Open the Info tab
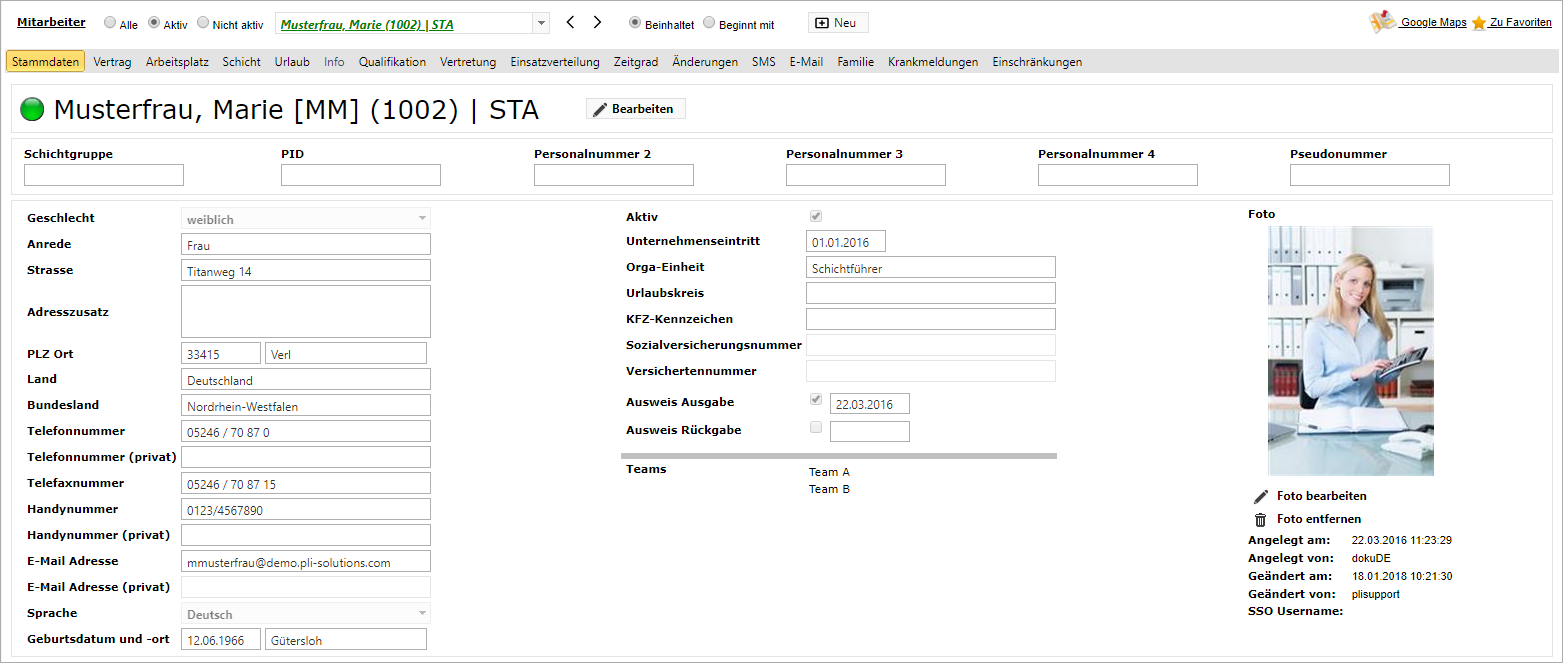The height and width of the screenshot is (663, 1563). [x=334, y=62]
